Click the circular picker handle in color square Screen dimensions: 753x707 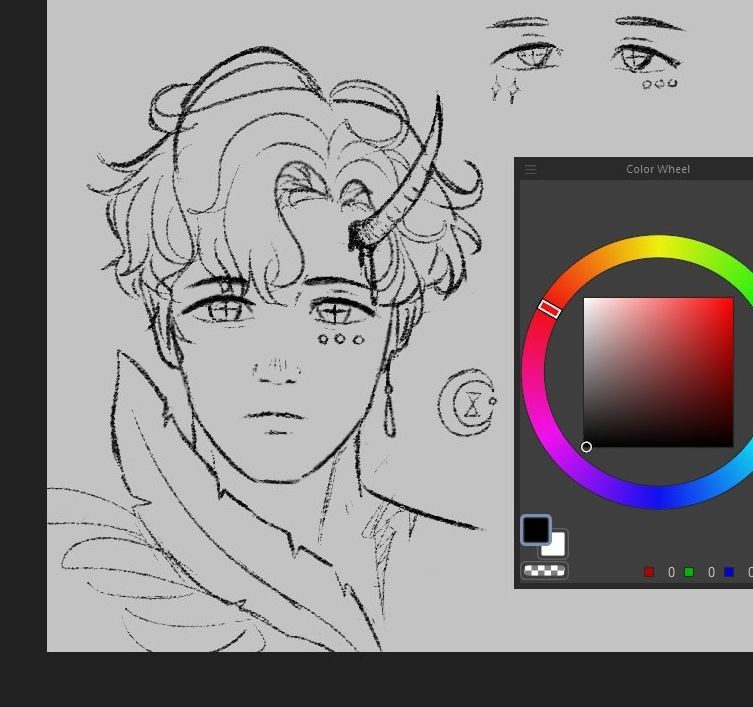point(586,447)
